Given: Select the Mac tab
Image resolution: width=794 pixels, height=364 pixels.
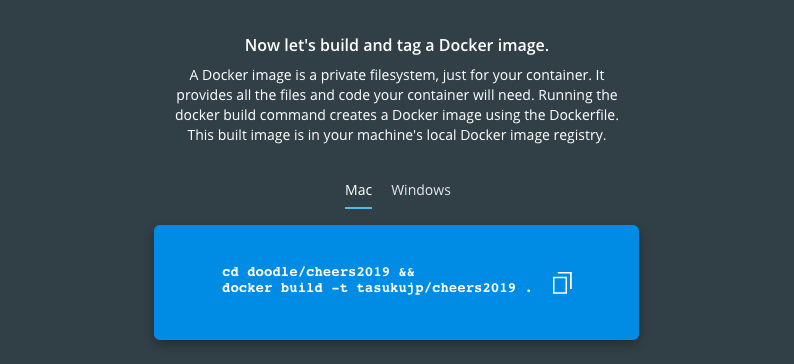Looking at the screenshot, I should pyautogui.click(x=359, y=190).
